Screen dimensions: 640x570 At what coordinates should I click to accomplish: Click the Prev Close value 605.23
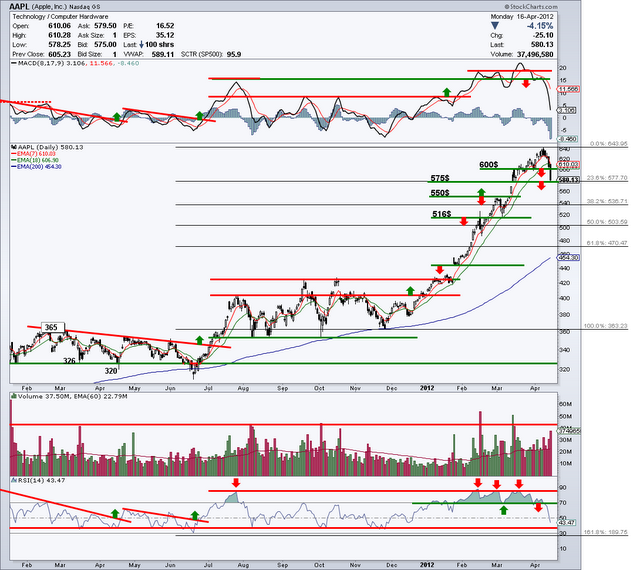pyautogui.click(x=59, y=54)
